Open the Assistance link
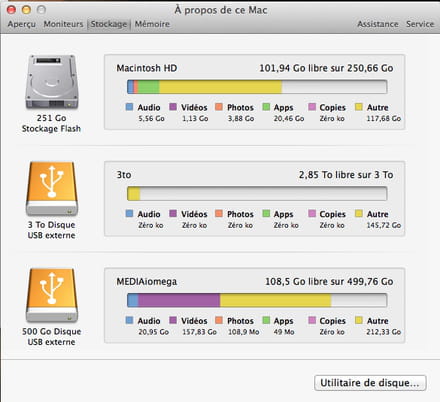 [x=378, y=24]
